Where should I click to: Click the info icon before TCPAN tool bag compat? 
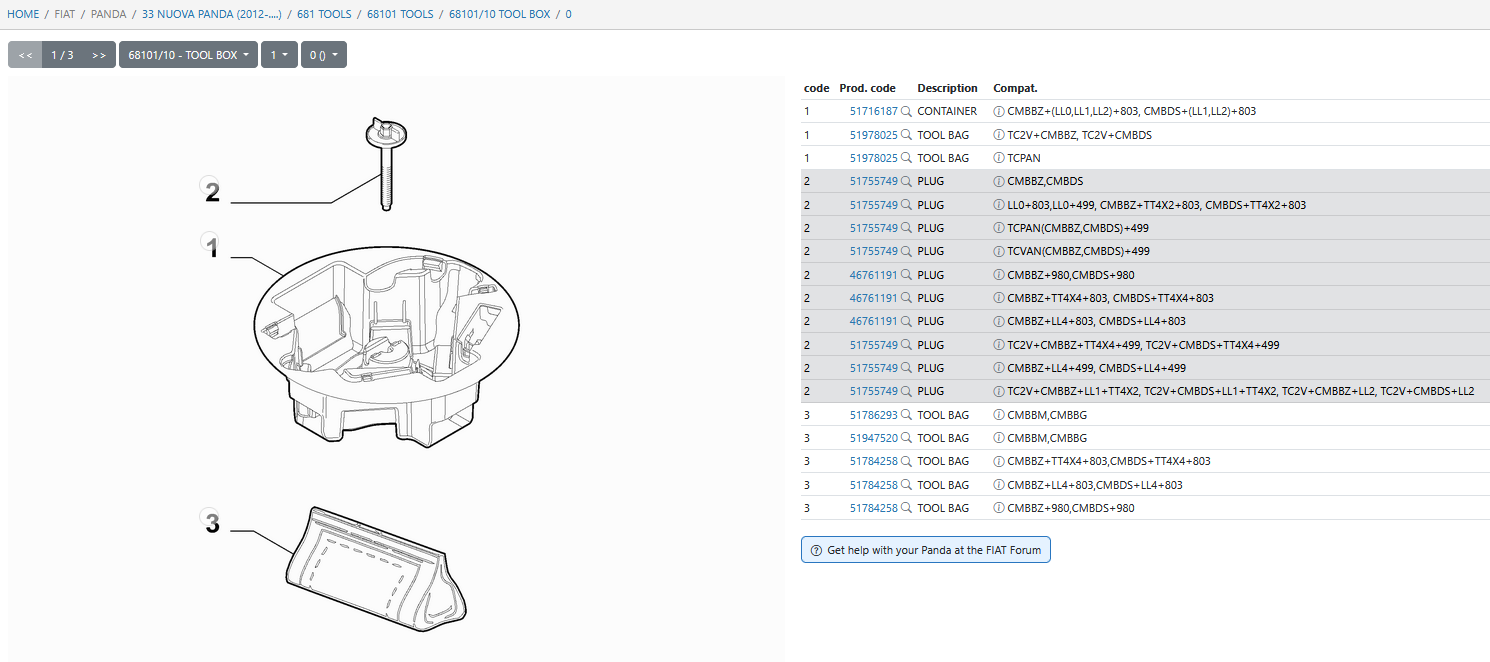998,158
